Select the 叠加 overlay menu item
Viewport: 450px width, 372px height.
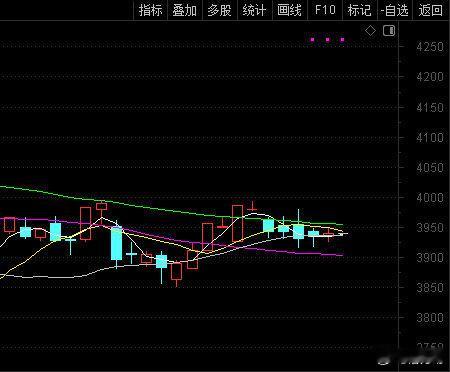coord(185,10)
